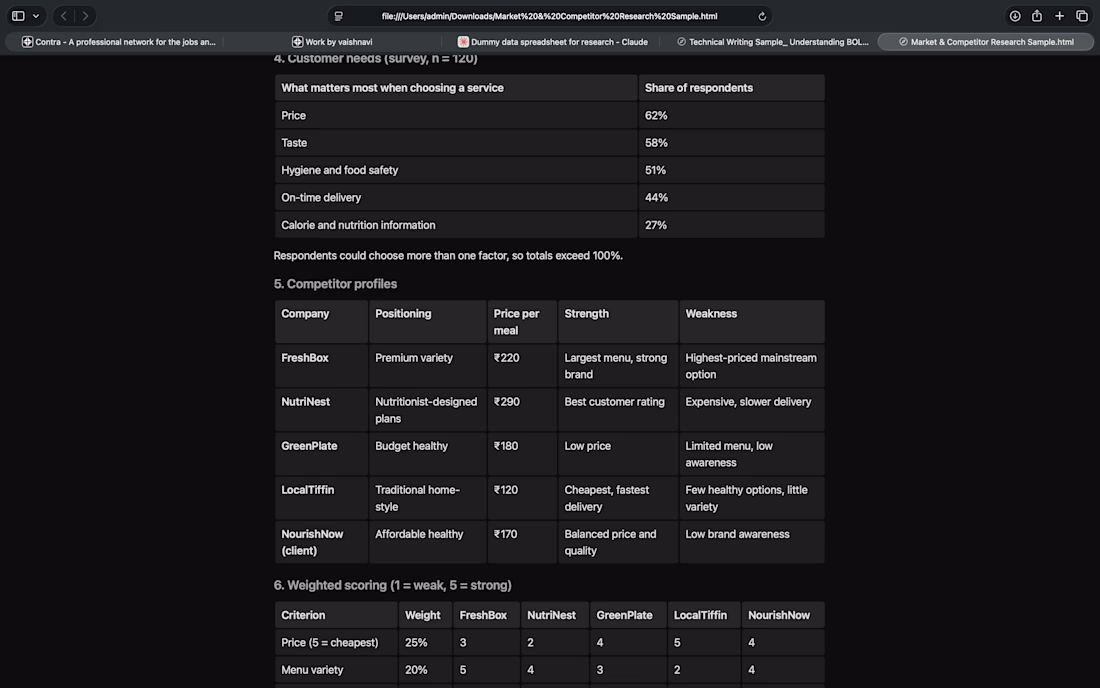Show the tab overview
Viewport: 1100px width, 688px height.
1082,15
